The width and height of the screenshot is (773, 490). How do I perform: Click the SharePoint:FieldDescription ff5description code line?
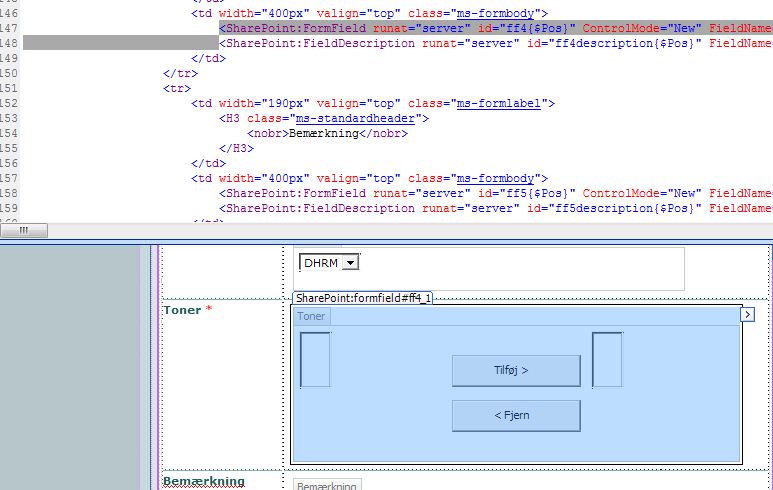tap(496, 209)
